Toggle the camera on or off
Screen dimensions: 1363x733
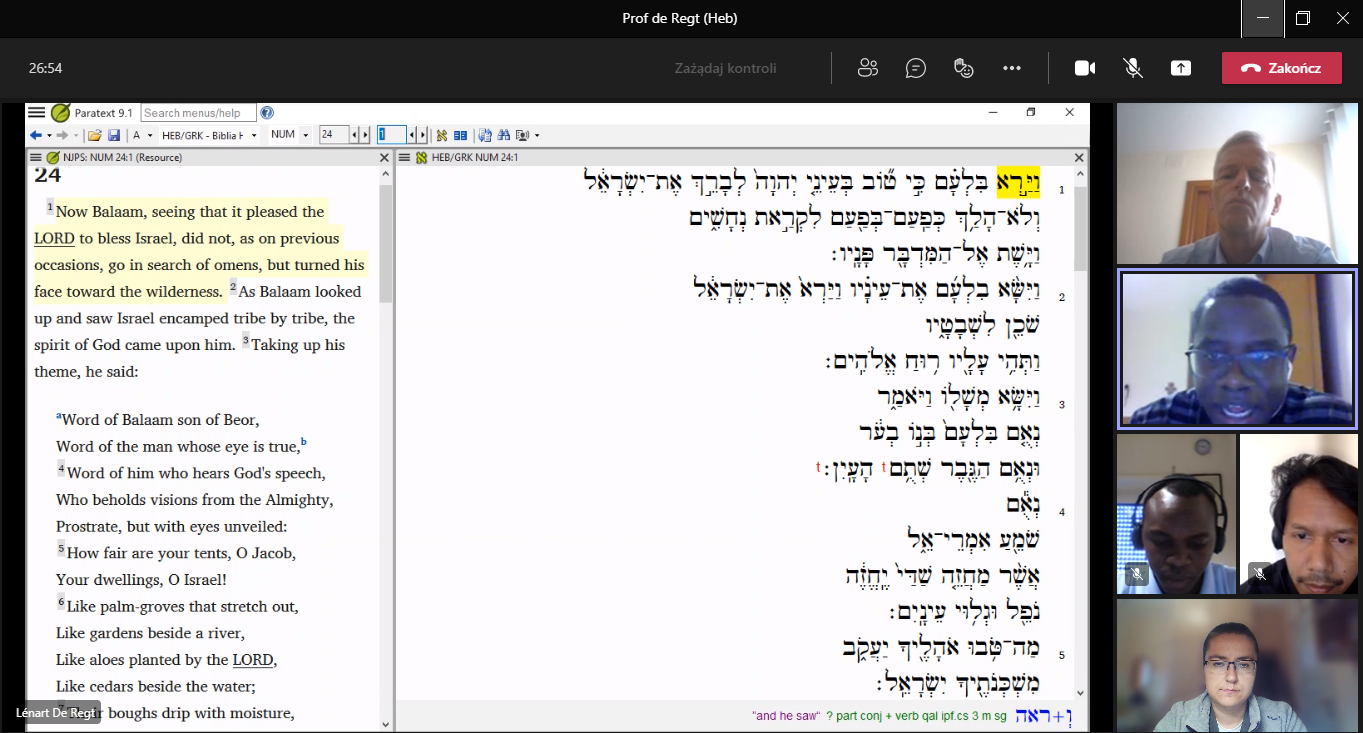click(x=1084, y=68)
